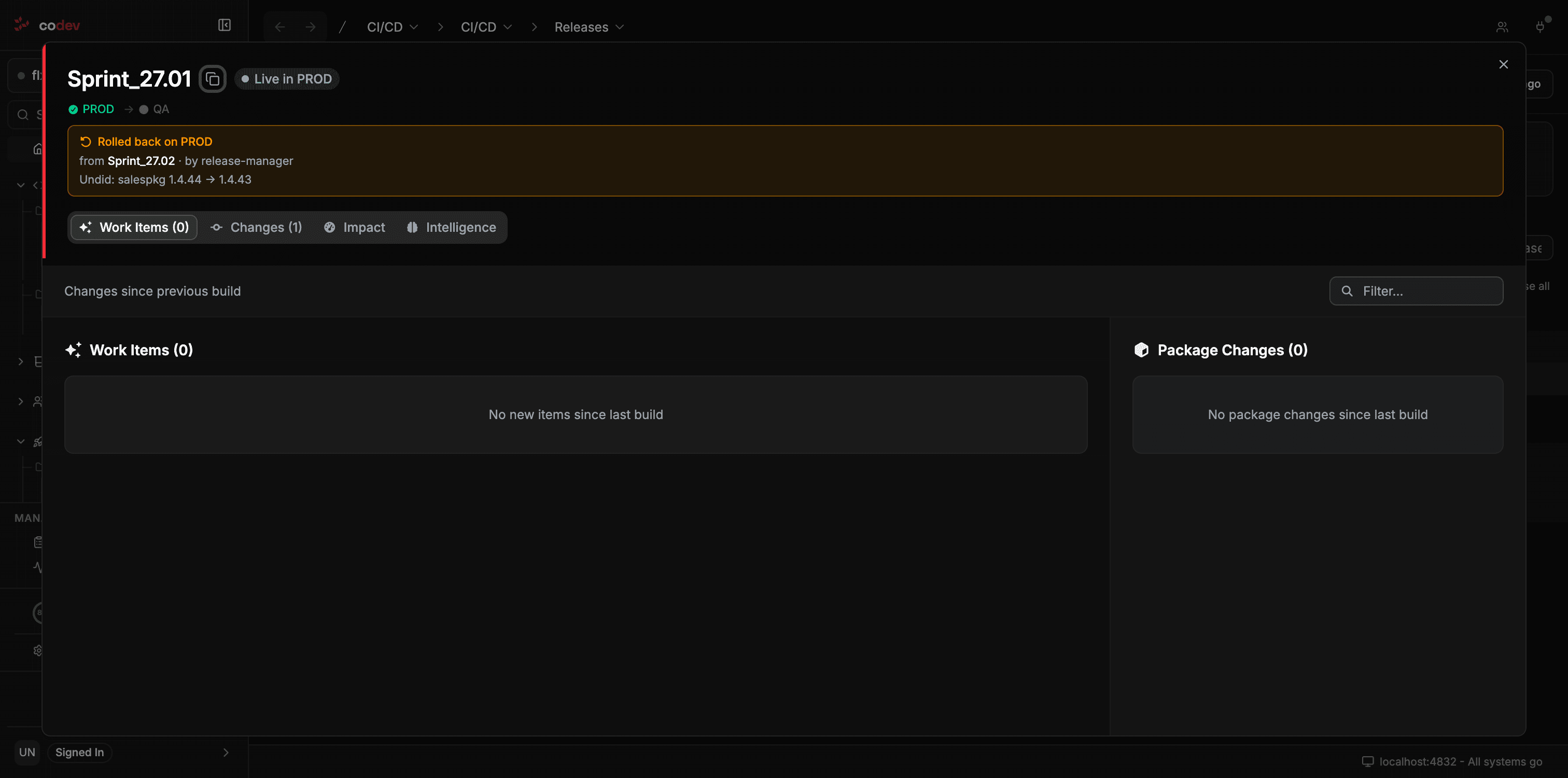Close the Sprint_27.01 release dialog
This screenshot has height=778, width=1568.
tap(1503, 64)
